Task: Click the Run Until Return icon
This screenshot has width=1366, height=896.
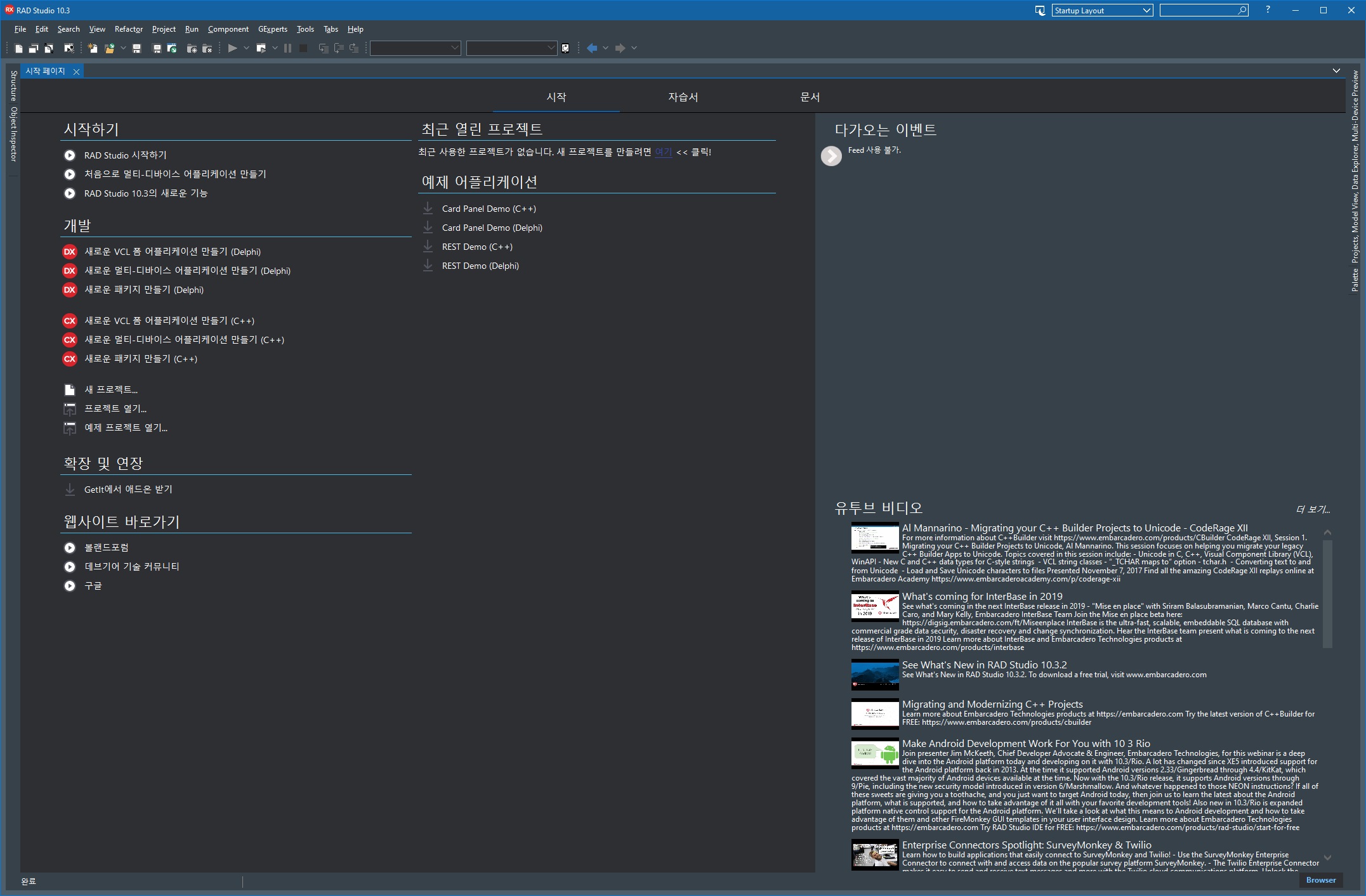Action: [354, 48]
